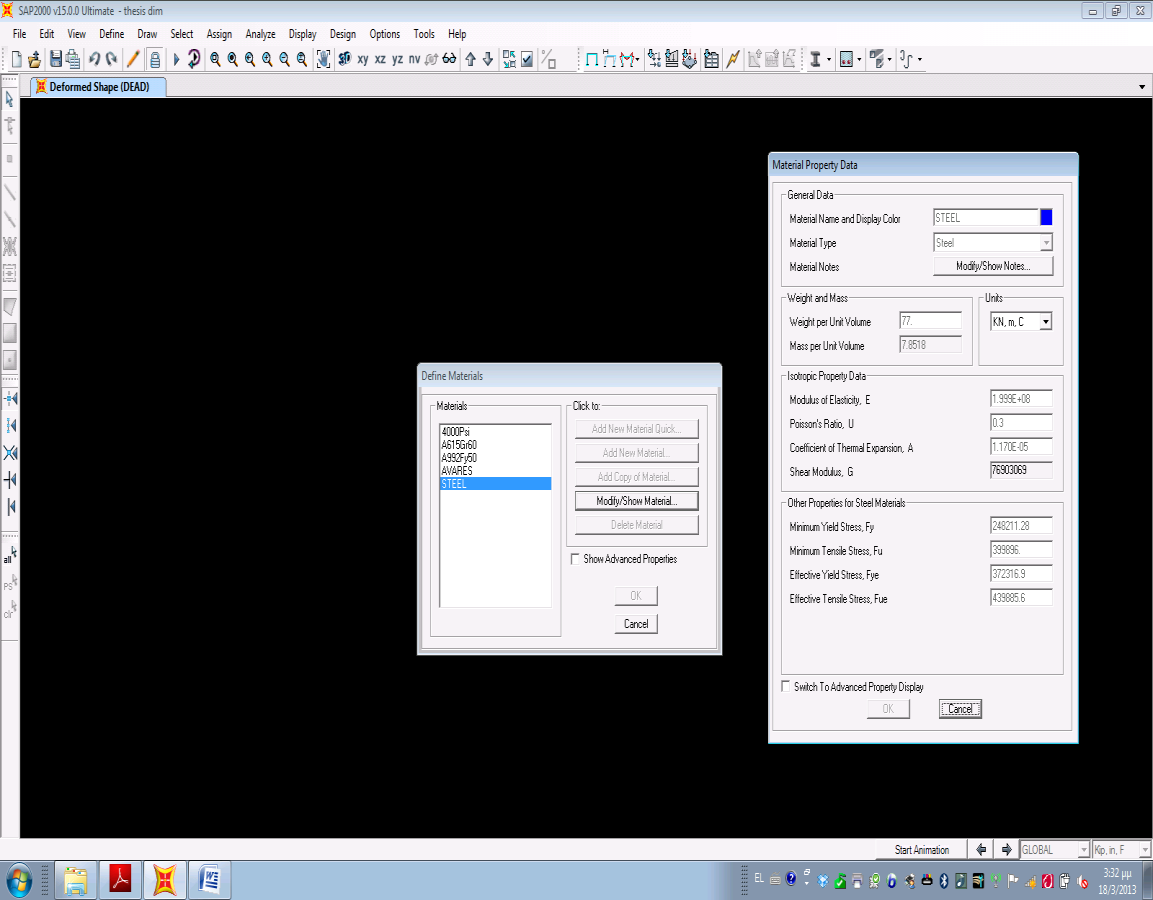Undo the last action

(x=94, y=60)
